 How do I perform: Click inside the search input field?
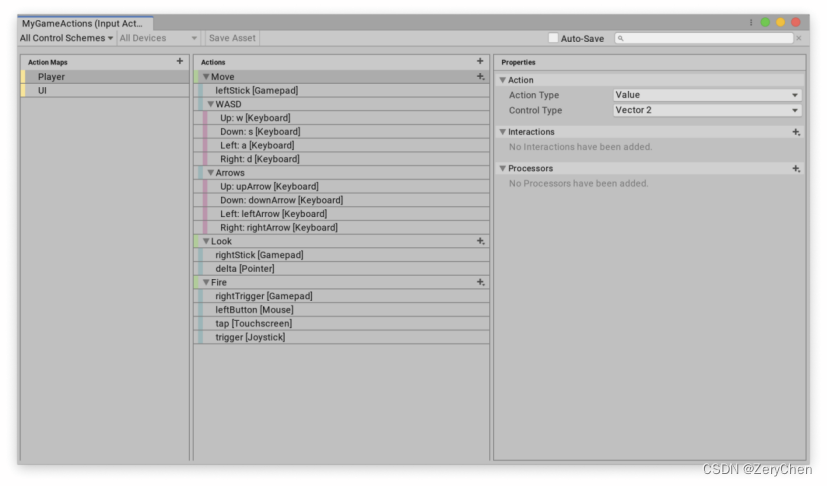click(x=704, y=38)
